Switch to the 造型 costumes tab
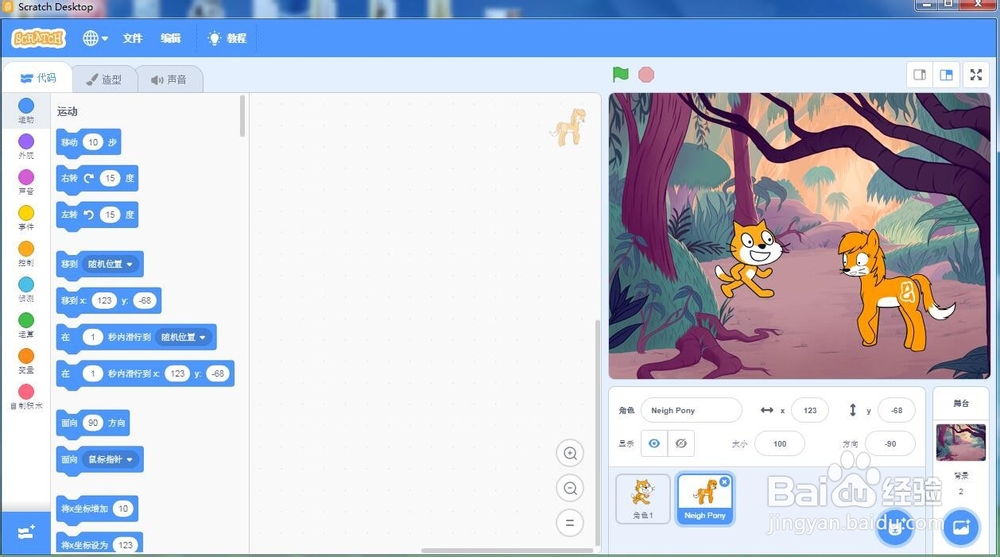The width and height of the screenshot is (1000, 557). coord(104,79)
